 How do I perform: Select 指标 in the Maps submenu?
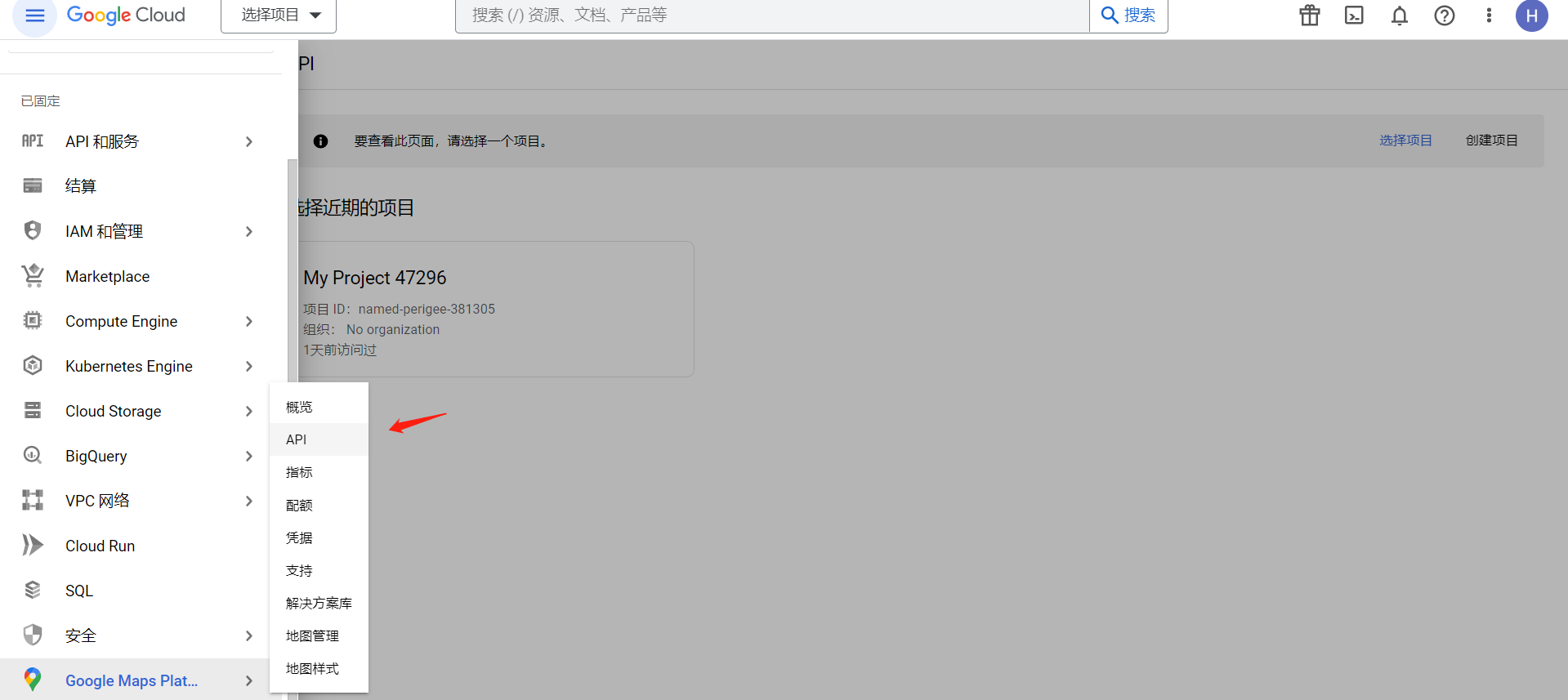[319, 472]
